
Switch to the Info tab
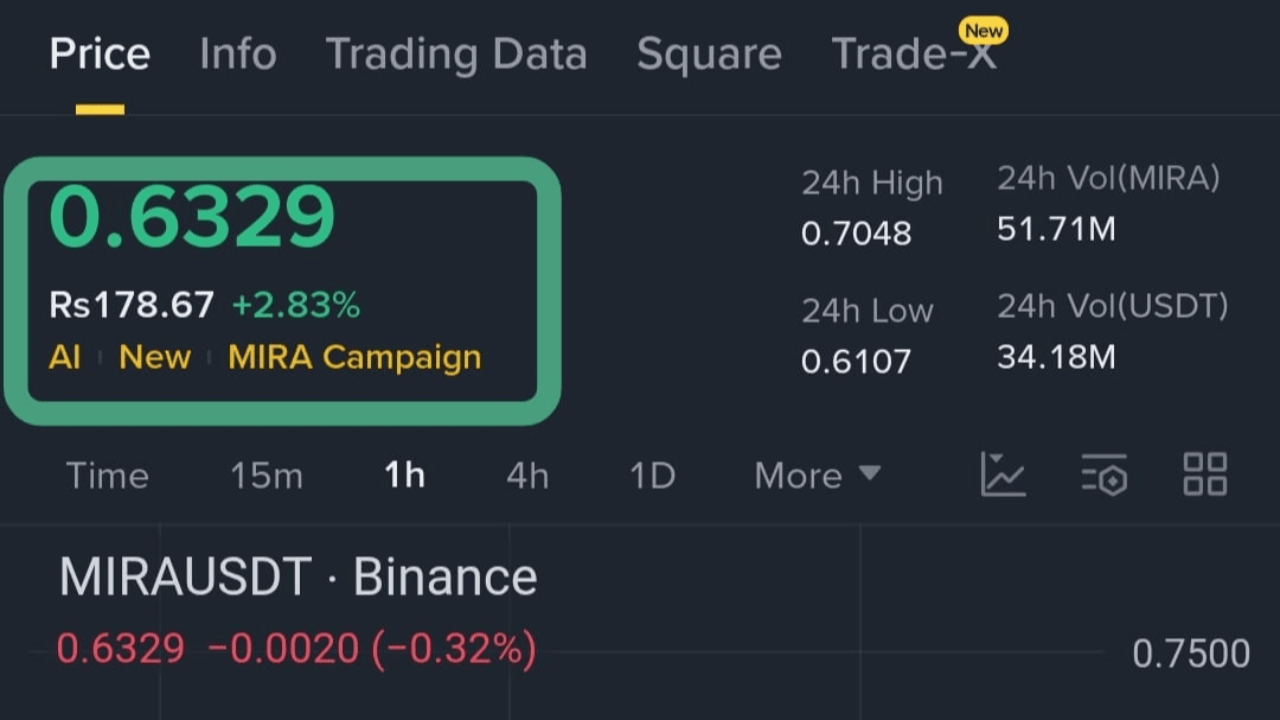click(238, 54)
